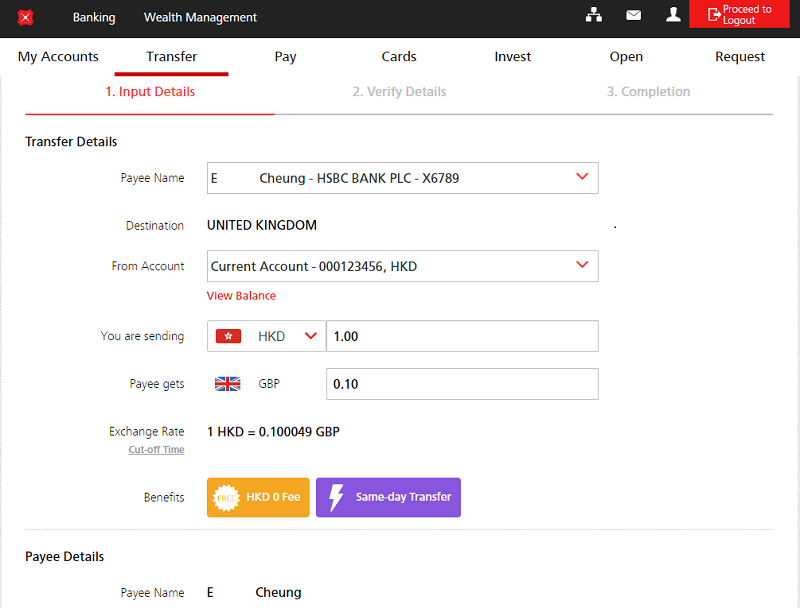This screenshot has height=608, width=800.
Task: Click the user profile icon
Action: tap(673, 15)
